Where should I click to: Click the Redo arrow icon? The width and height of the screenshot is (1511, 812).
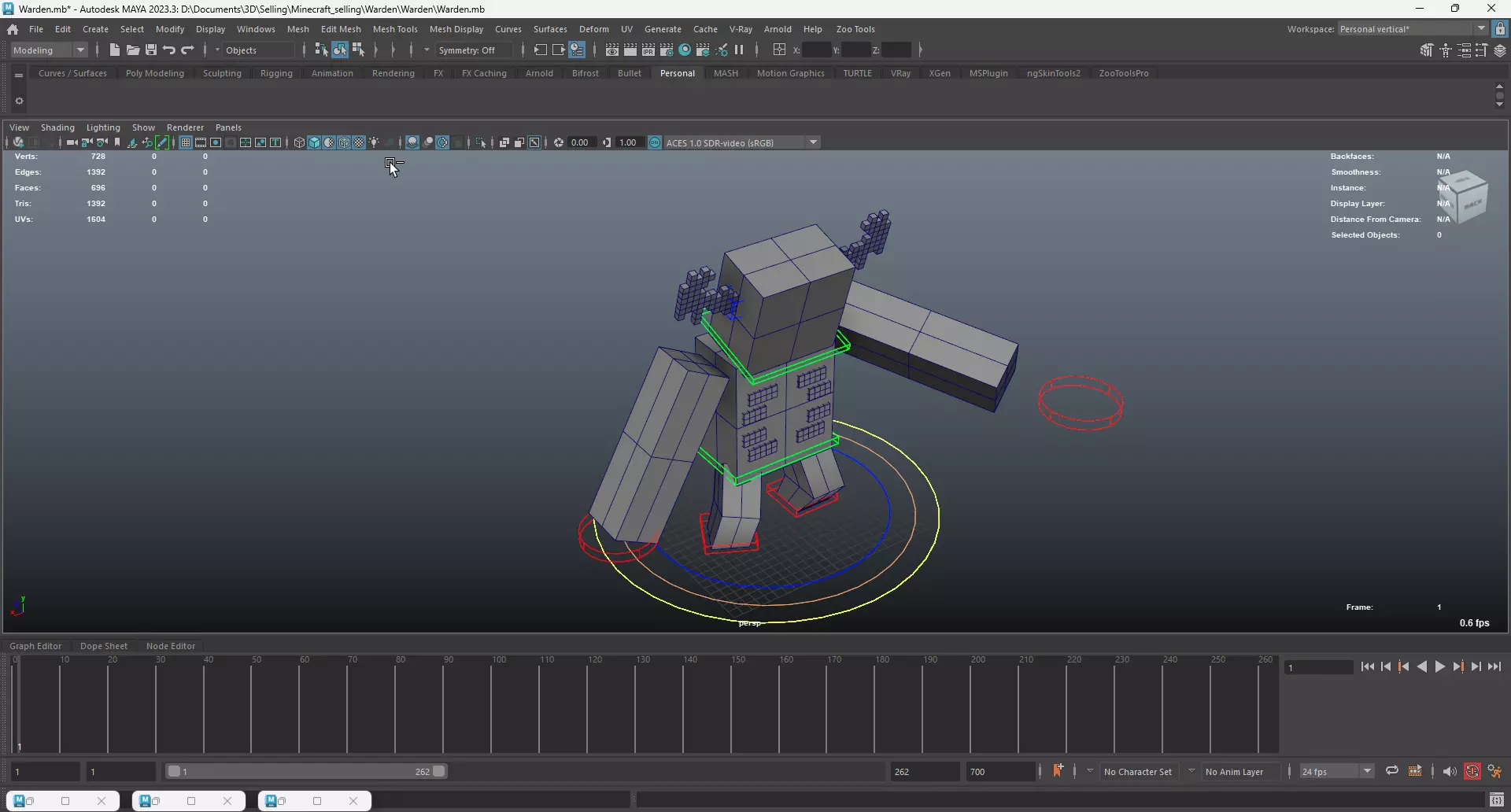(187, 50)
